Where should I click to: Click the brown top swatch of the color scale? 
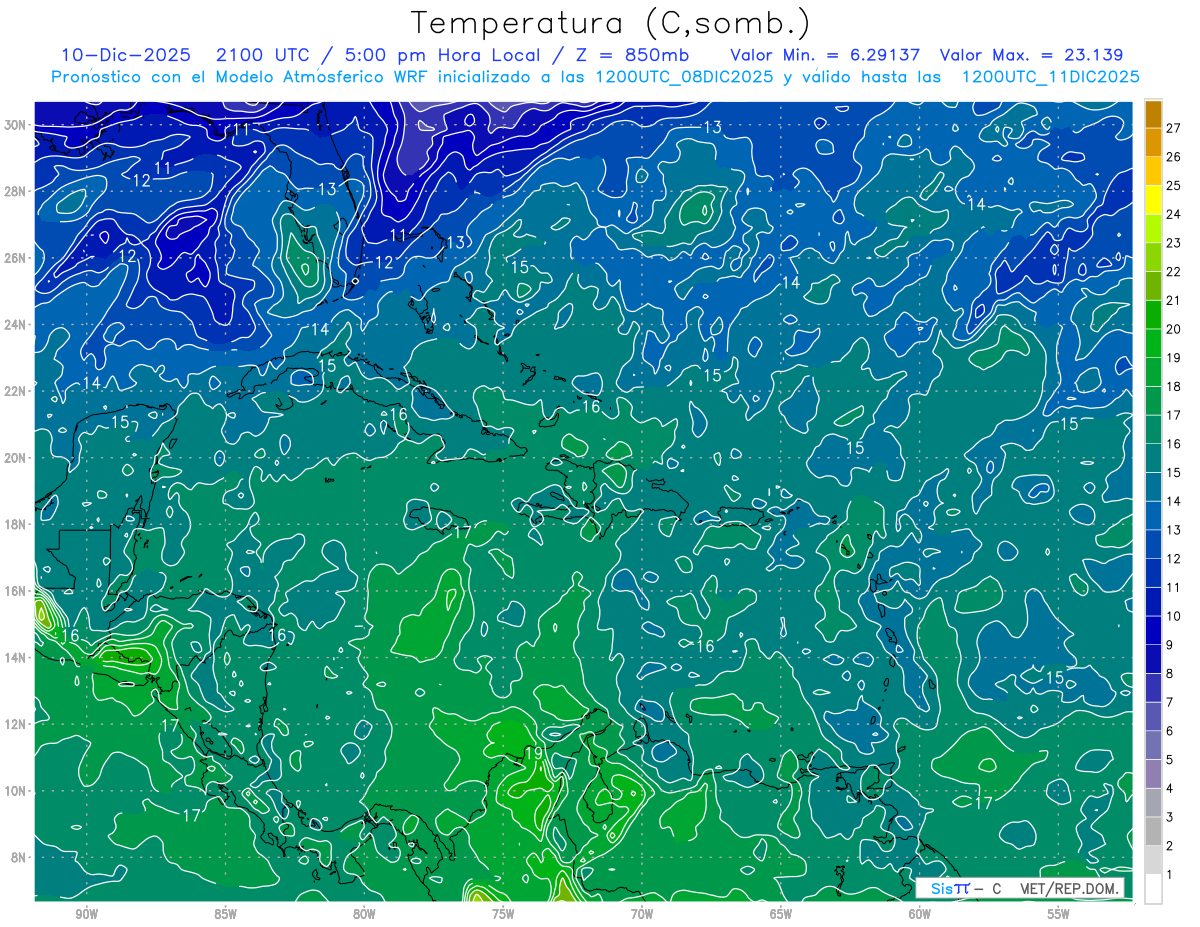(1153, 114)
